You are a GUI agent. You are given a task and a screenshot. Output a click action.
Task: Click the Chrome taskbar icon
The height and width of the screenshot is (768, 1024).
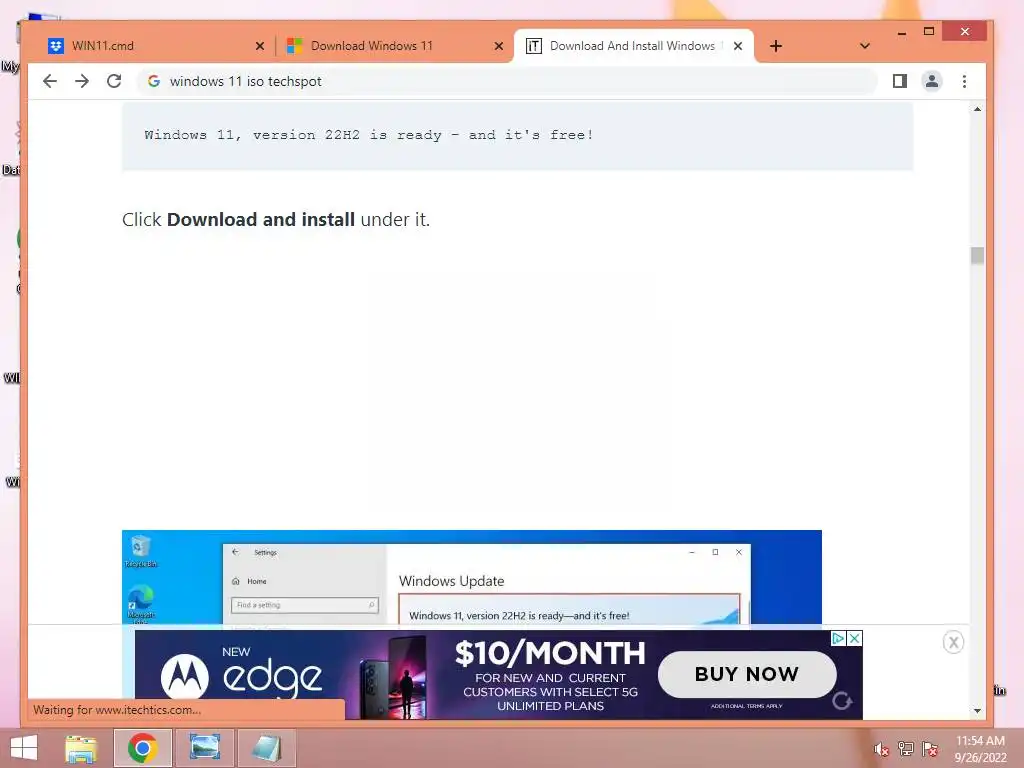[142, 748]
